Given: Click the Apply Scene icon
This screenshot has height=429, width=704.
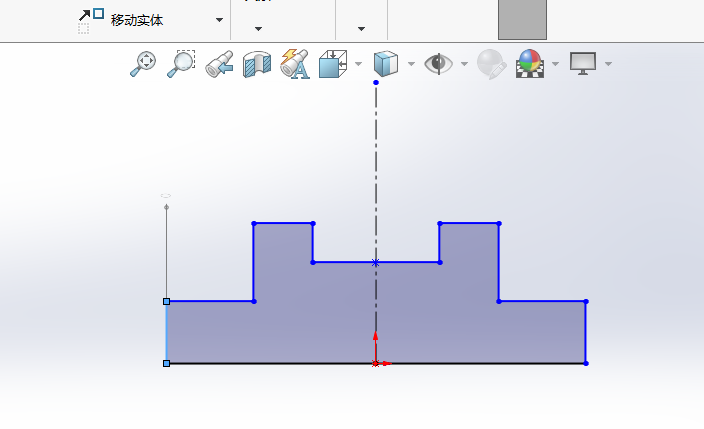Looking at the screenshot, I should tap(530, 63).
